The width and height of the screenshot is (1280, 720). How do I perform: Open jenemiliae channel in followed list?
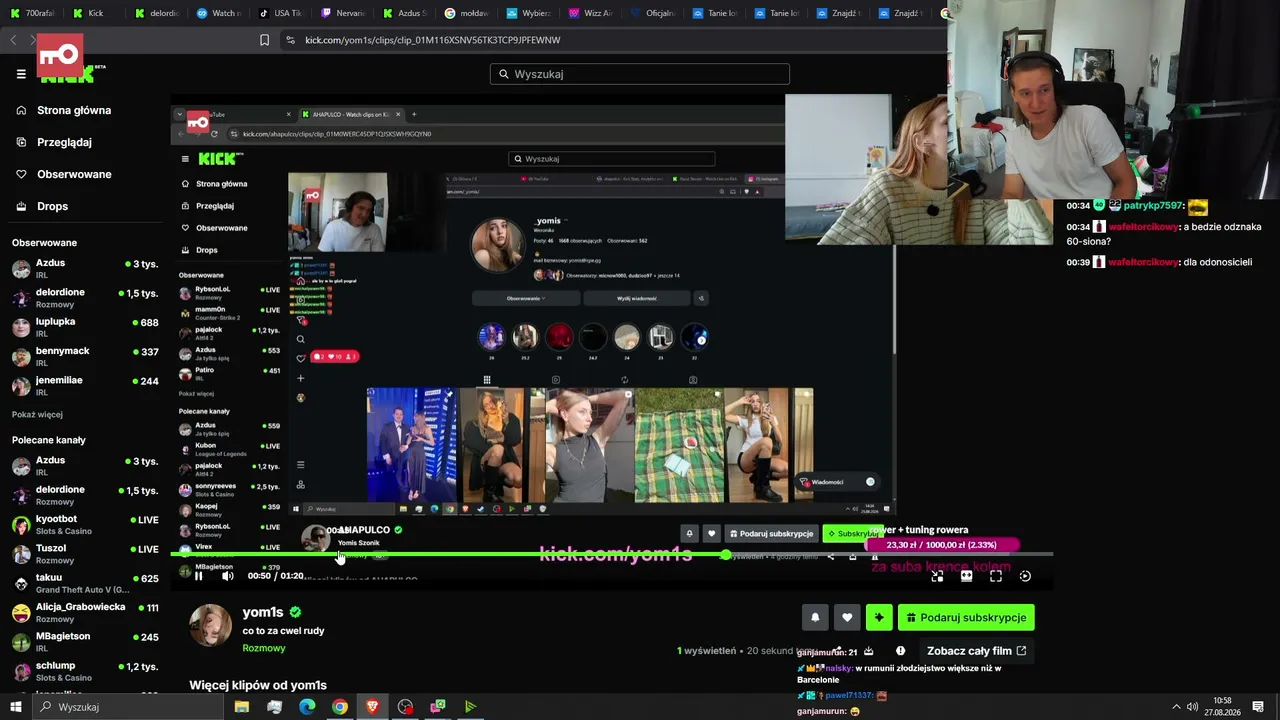(85, 385)
